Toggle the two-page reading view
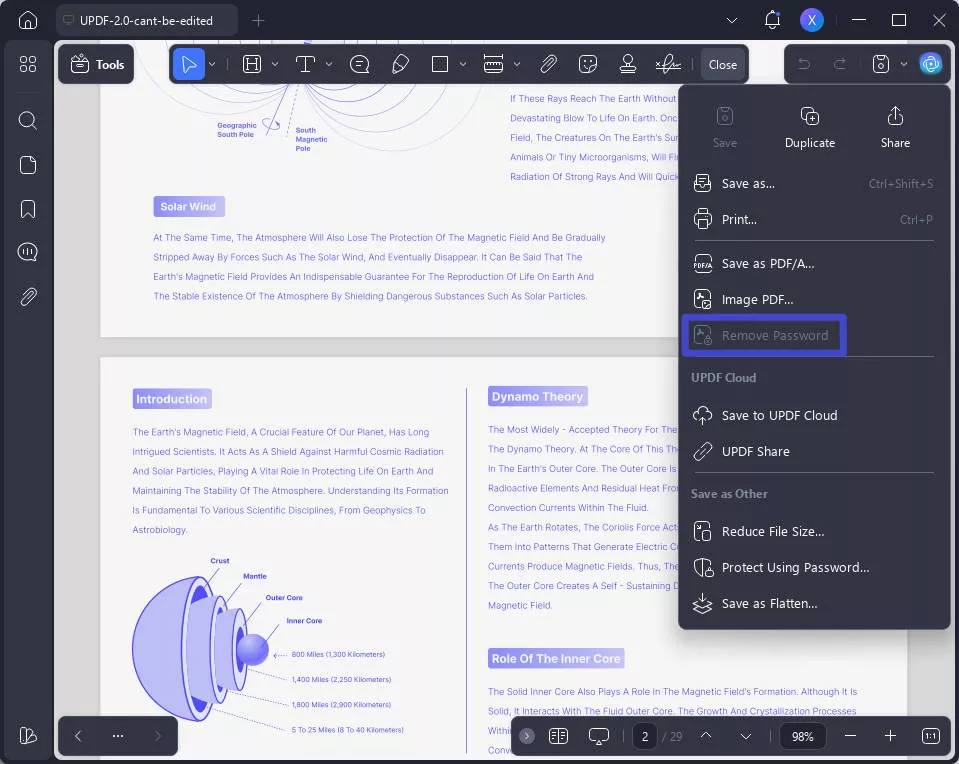 (x=558, y=736)
